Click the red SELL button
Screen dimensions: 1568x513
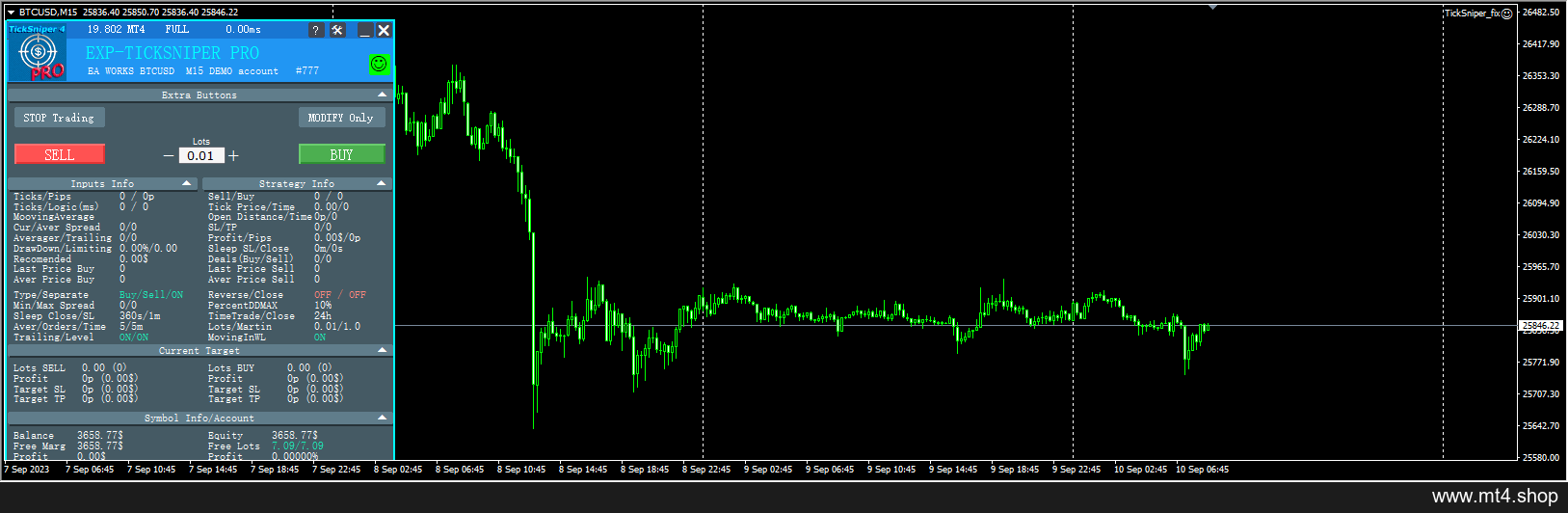click(x=59, y=154)
